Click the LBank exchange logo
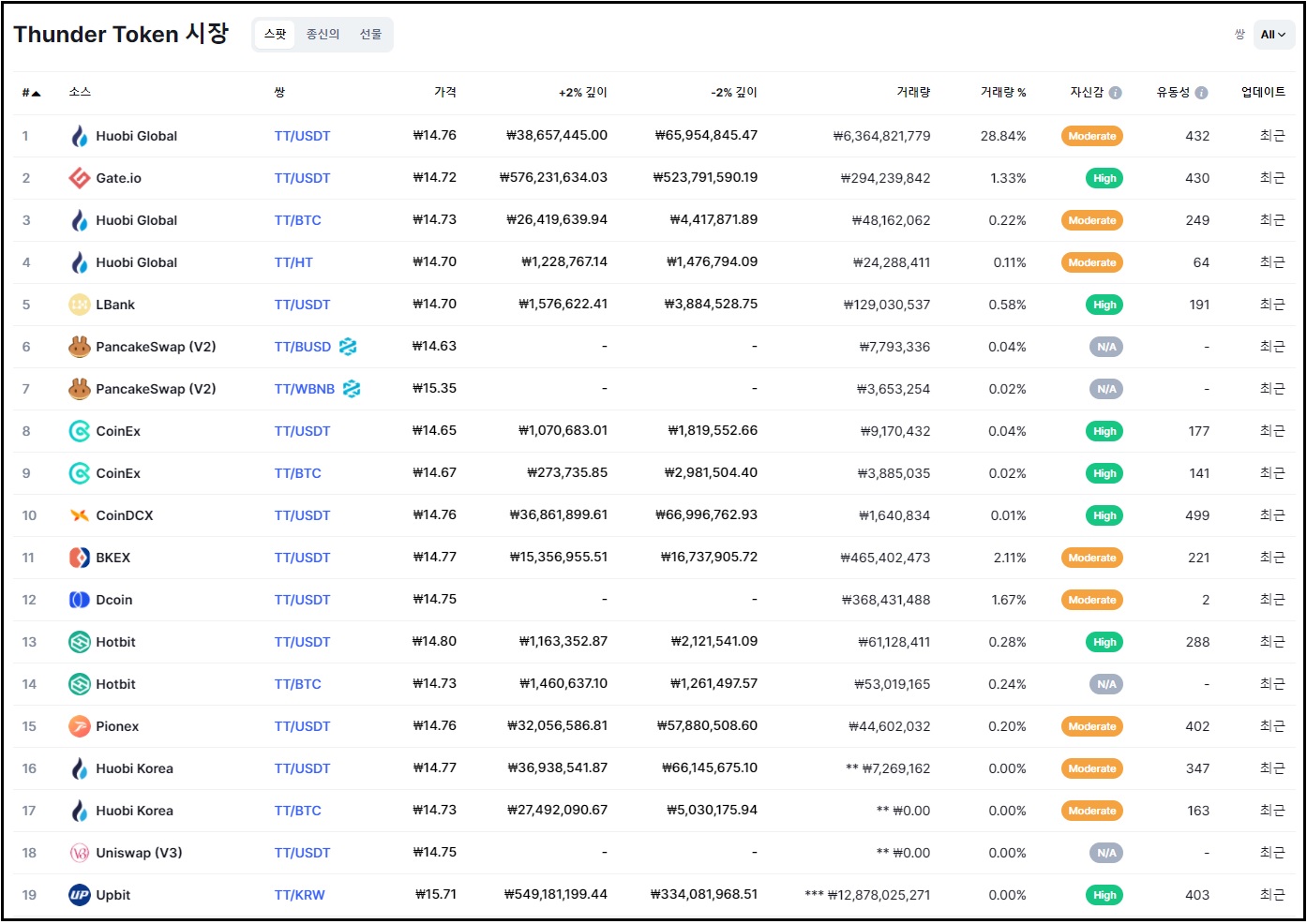The width and height of the screenshot is (1307, 924). click(80, 305)
